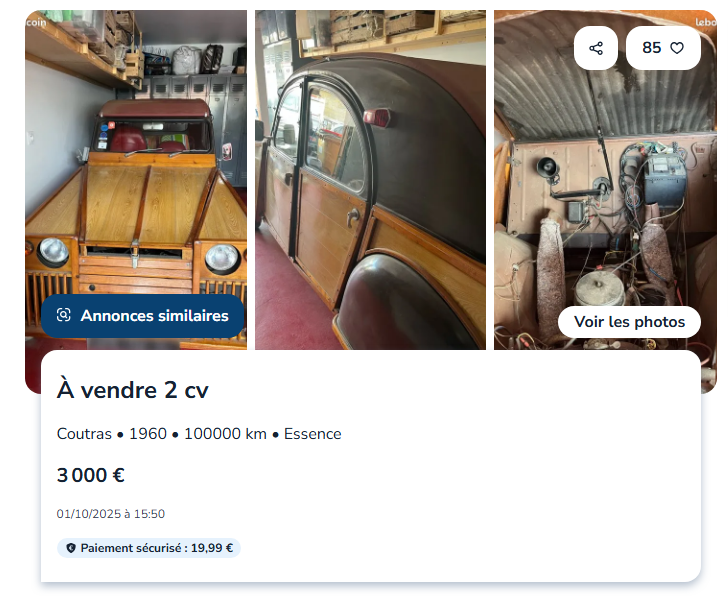The image size is (728, 596).
Task: Select the Paiement sécurisé : 19,99 € badge
Action: click(x=149, y=548)
